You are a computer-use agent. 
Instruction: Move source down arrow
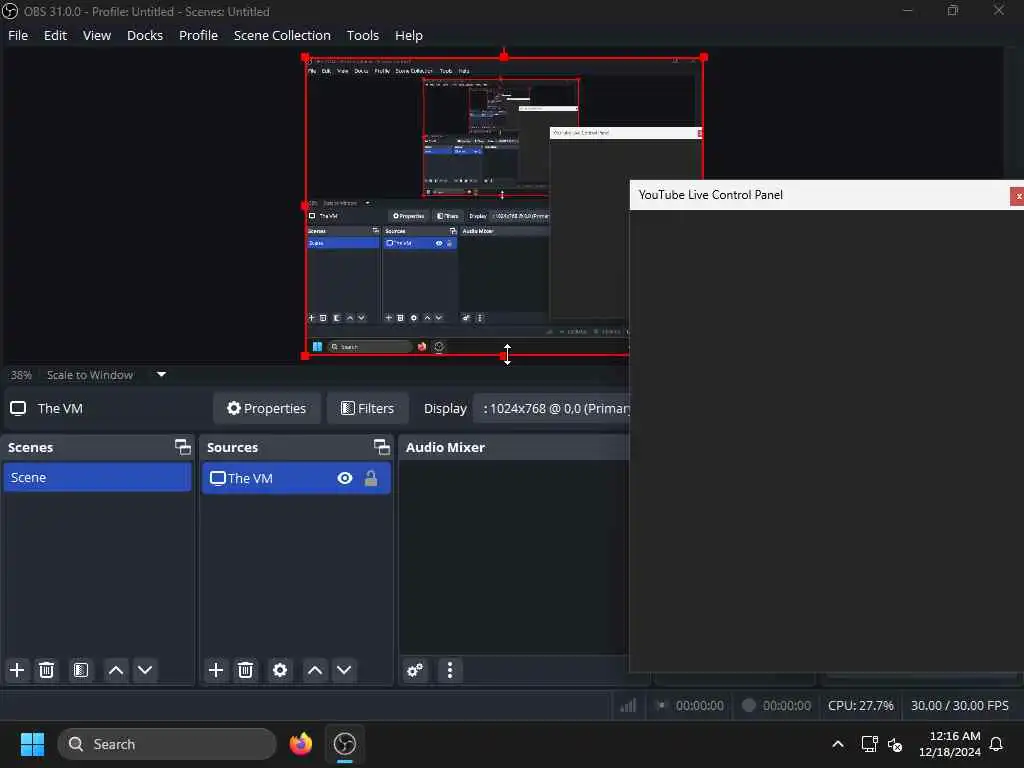pos(344,670)
